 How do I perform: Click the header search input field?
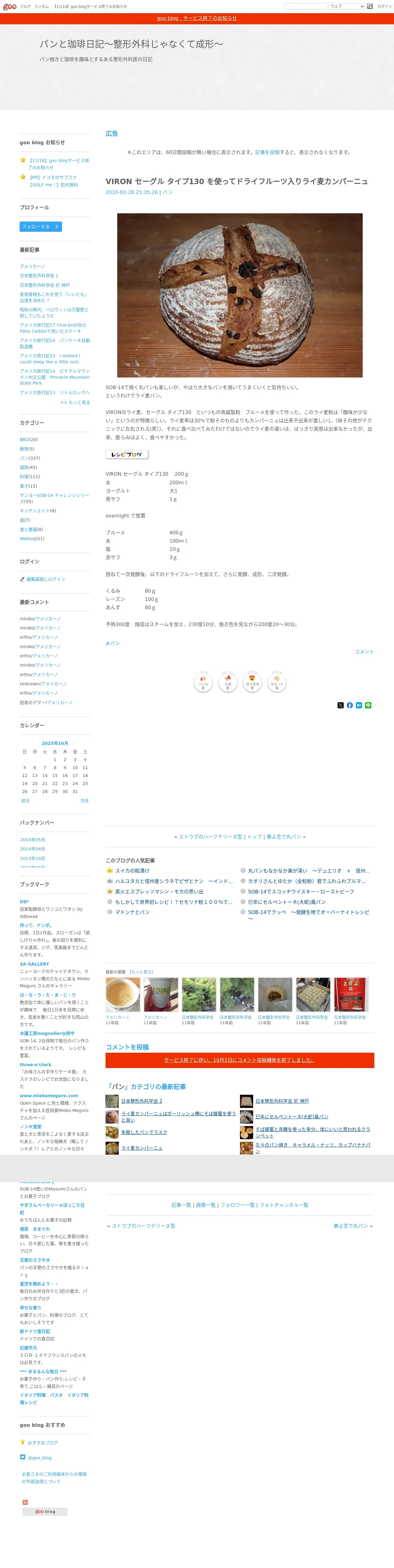coord(306,6)
